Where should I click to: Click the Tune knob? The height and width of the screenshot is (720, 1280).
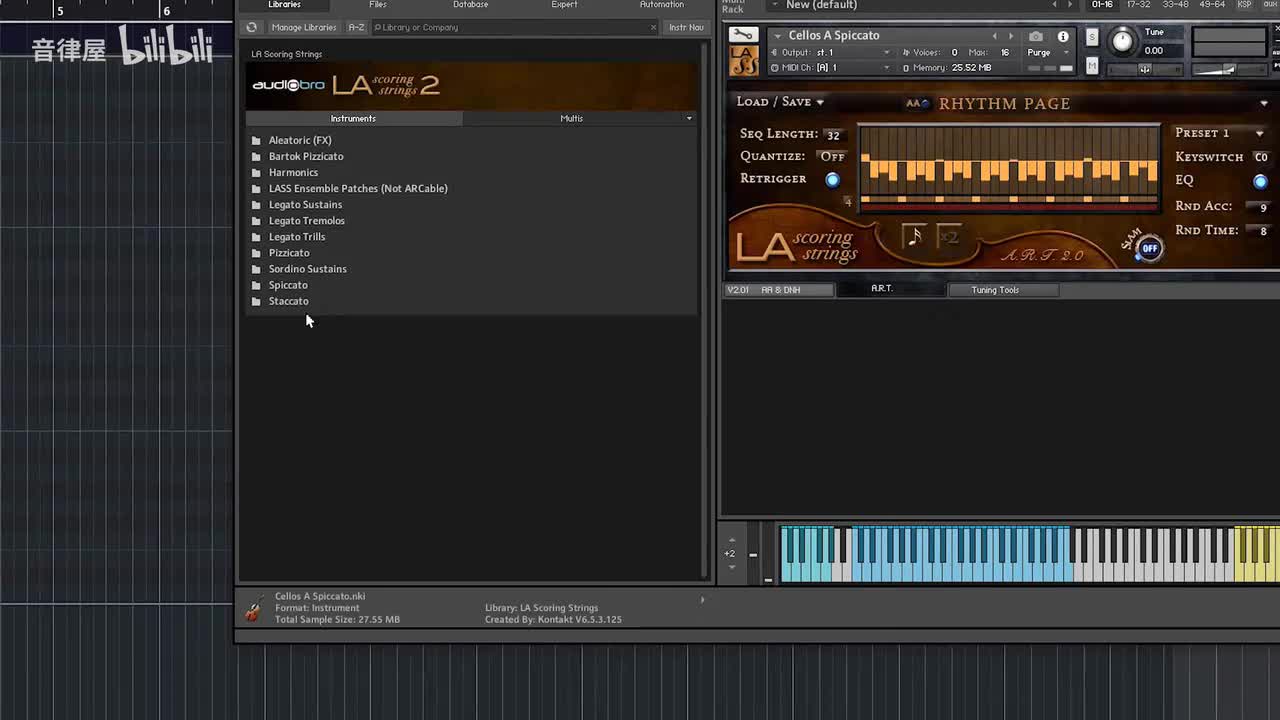pyautogui.click(x=1123, y=41)
